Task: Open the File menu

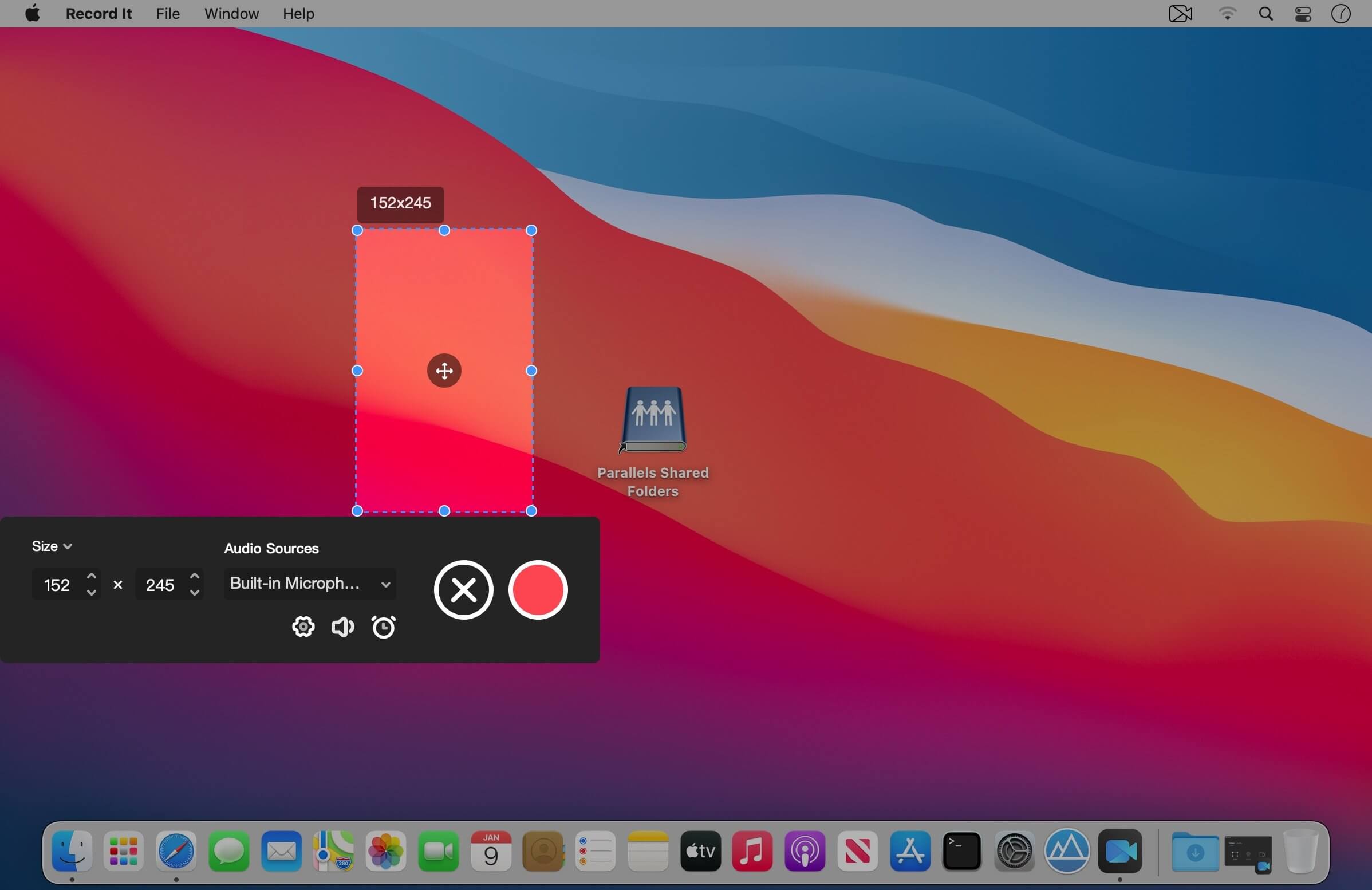Action: tap(168, 14)
